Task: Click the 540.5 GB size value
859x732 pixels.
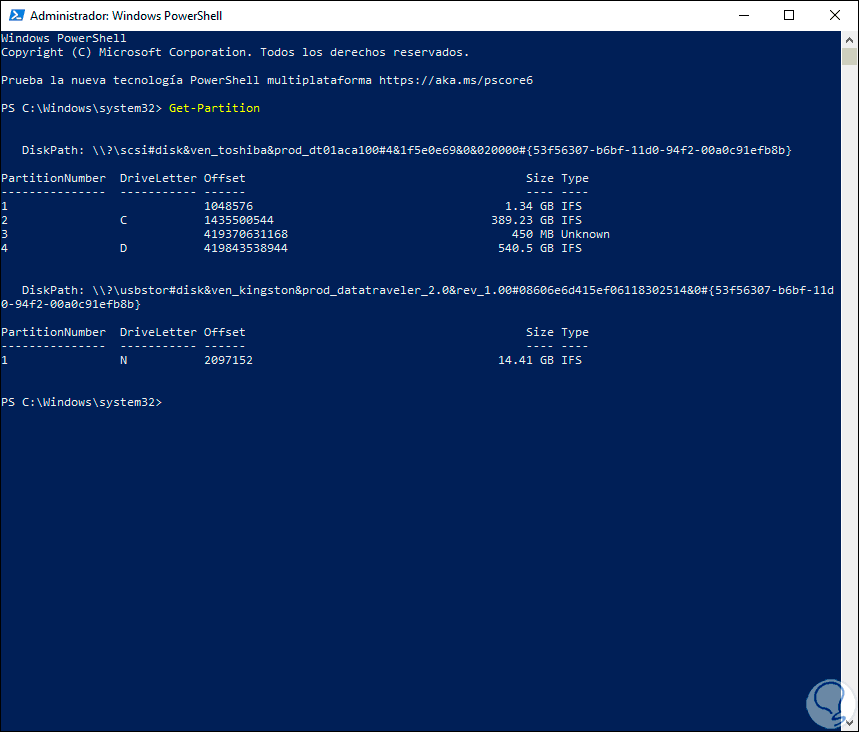Action: (x=526, y=248)
